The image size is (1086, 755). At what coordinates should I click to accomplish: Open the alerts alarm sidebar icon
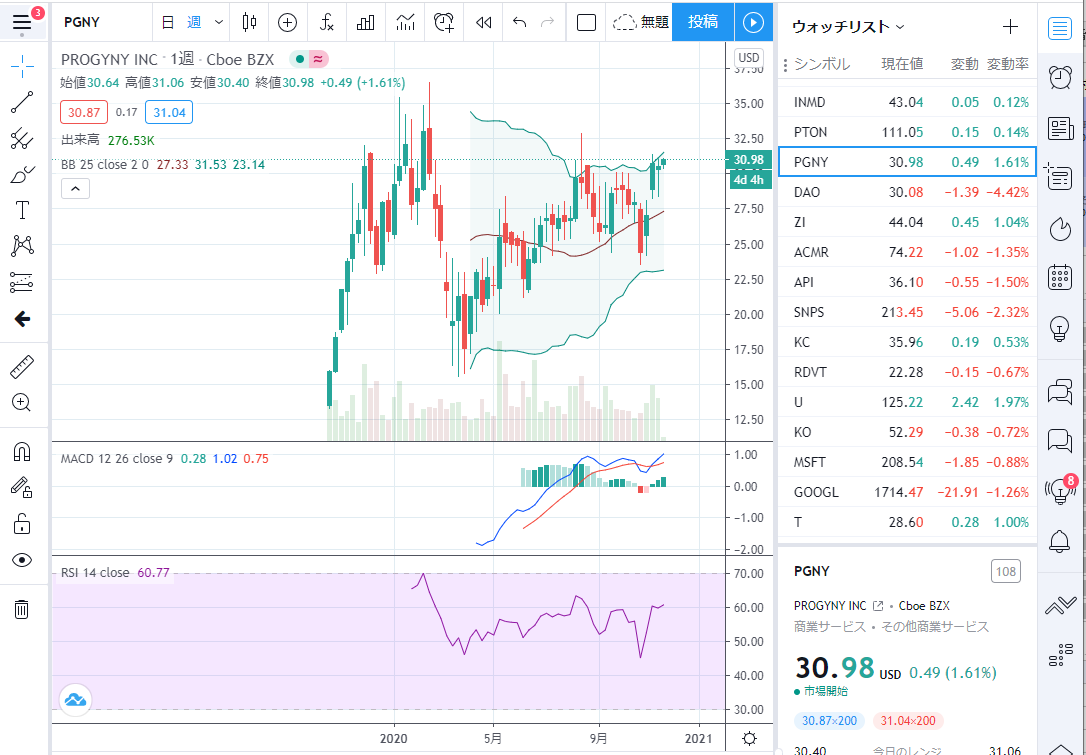[1059, 77]
